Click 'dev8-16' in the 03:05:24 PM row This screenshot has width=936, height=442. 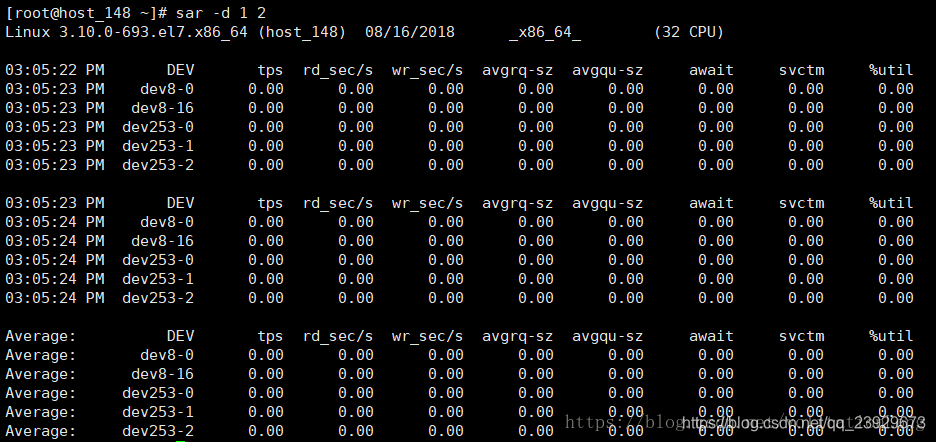pos(163,241)
